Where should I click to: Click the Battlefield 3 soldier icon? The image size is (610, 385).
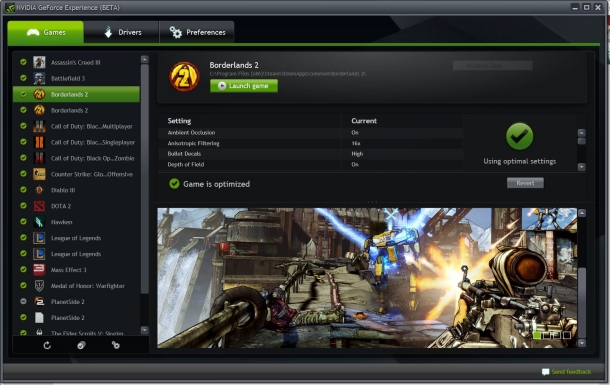(39, 78)
